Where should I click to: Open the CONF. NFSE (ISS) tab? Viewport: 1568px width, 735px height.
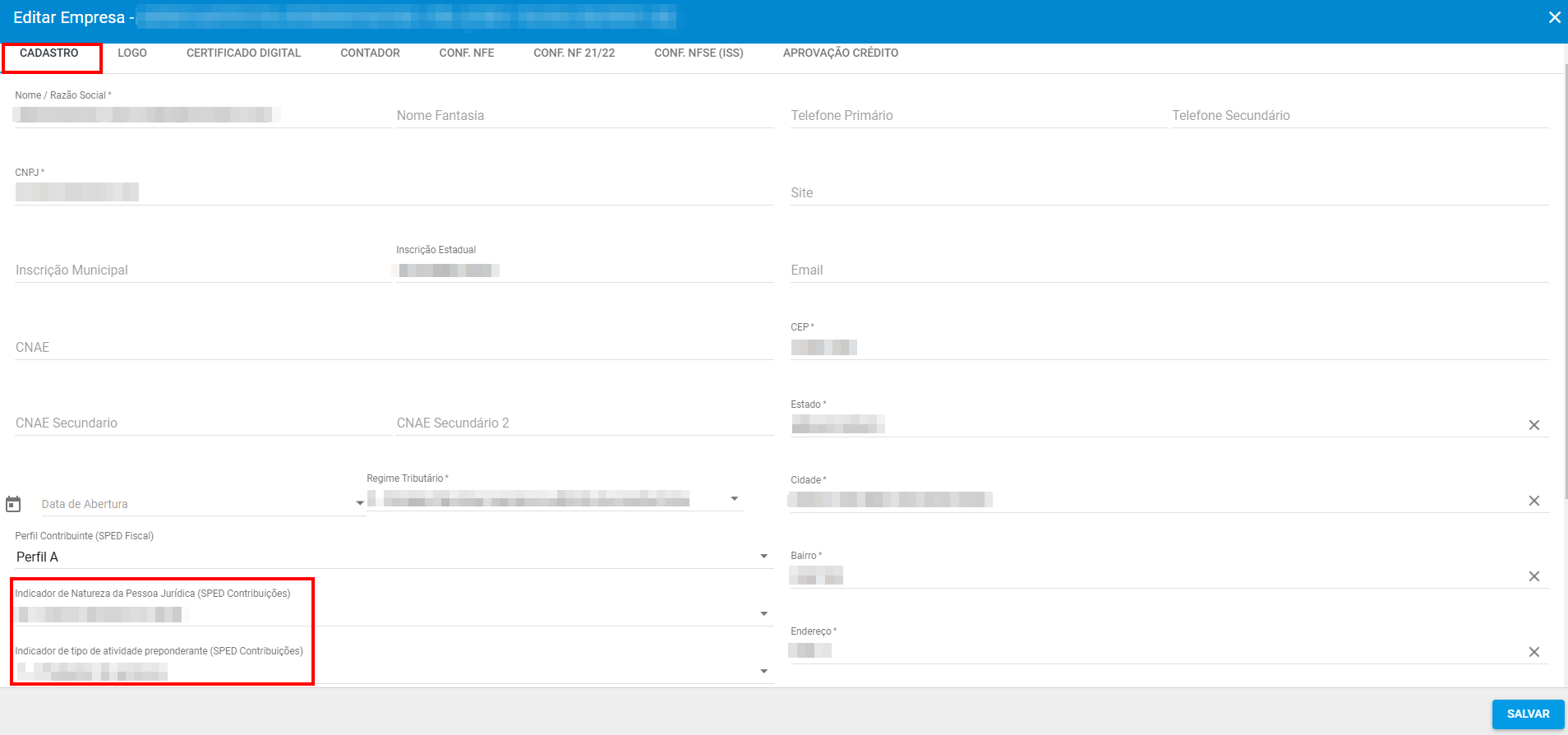[699, 53]
